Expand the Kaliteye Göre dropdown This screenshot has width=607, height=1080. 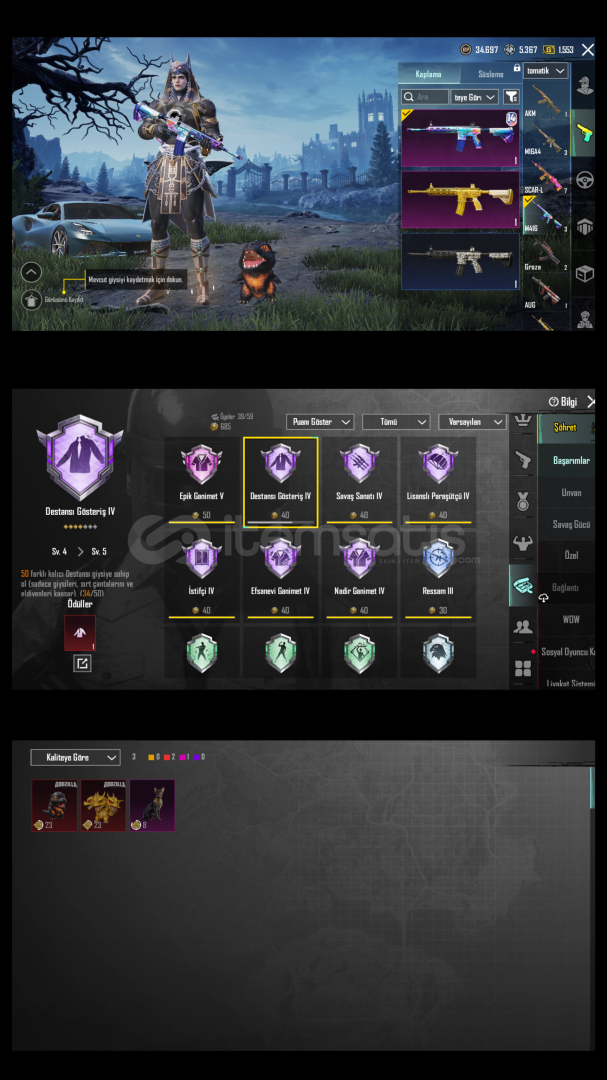[75, 757]
